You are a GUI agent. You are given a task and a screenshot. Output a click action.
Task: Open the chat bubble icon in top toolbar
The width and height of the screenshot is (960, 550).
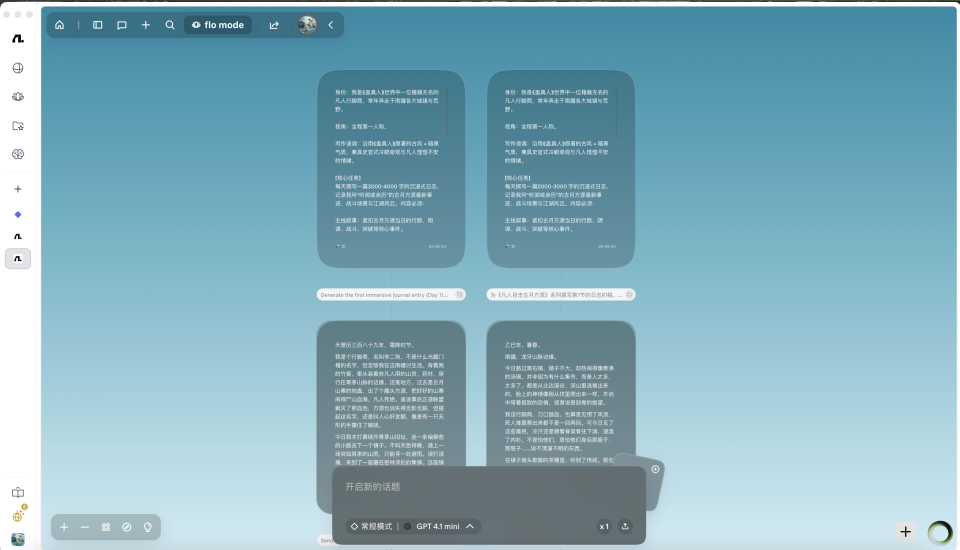click(122, 25)
